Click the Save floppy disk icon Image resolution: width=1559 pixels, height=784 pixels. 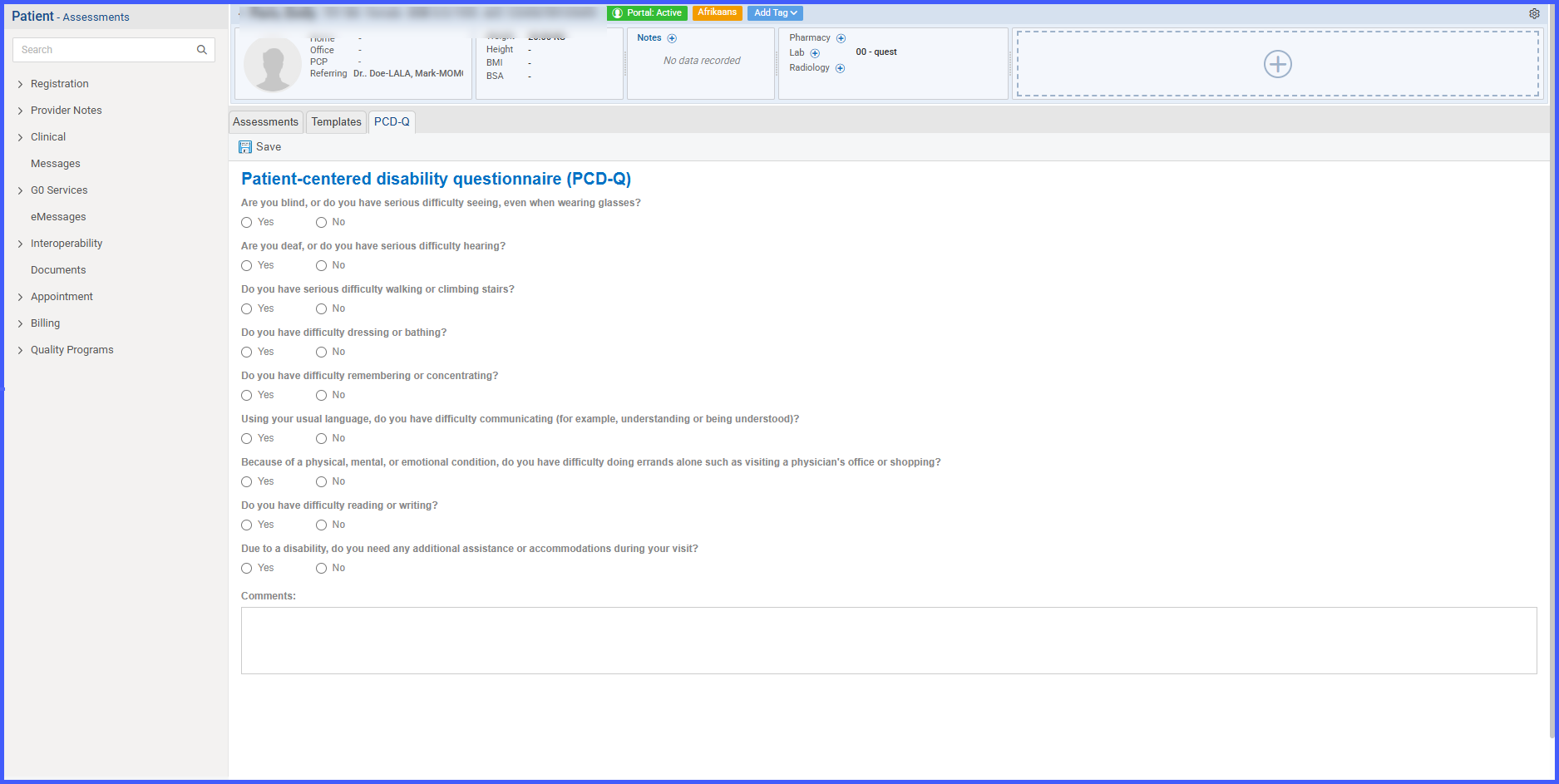245,147
